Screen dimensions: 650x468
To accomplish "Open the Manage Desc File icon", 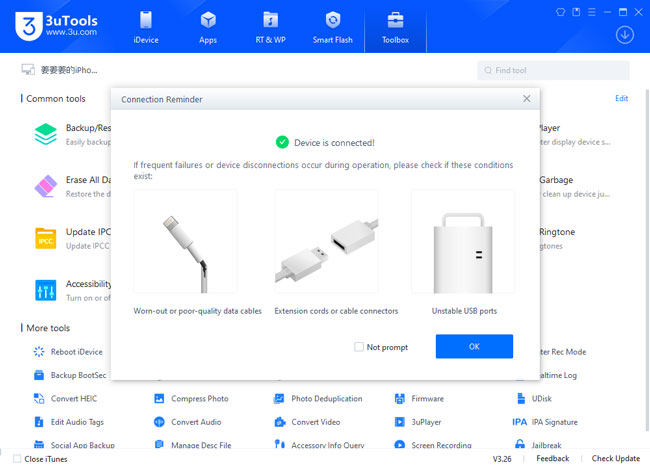I will [159, 444].
